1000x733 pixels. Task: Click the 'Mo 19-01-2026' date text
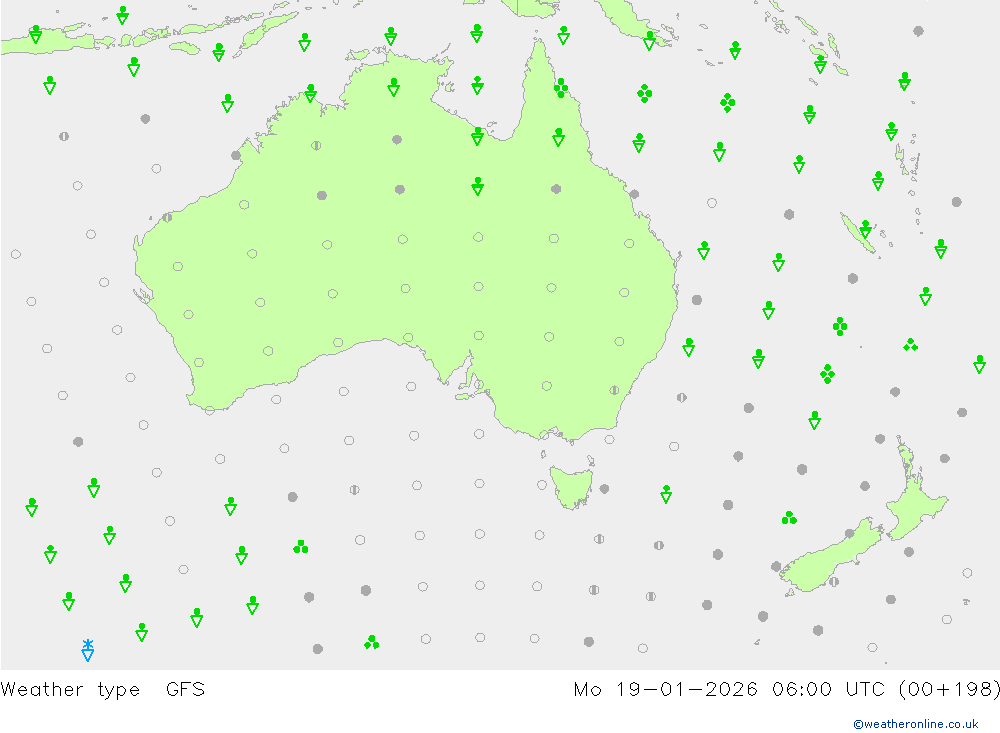coord(665,690)
